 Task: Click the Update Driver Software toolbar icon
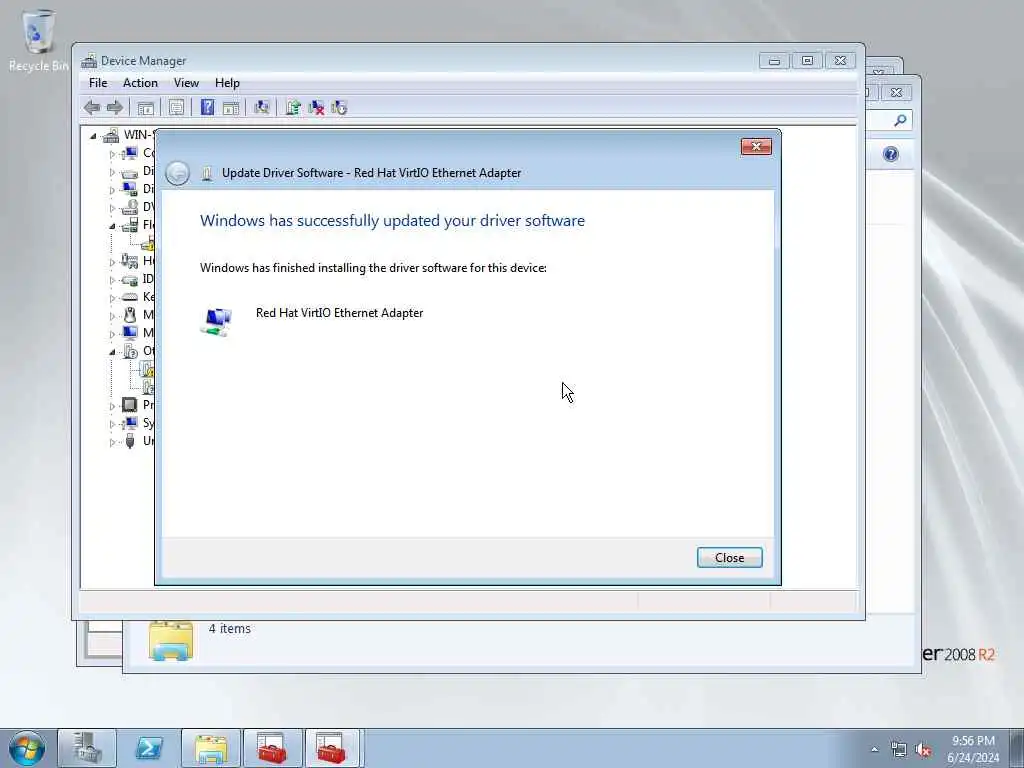tap(293, 107)
